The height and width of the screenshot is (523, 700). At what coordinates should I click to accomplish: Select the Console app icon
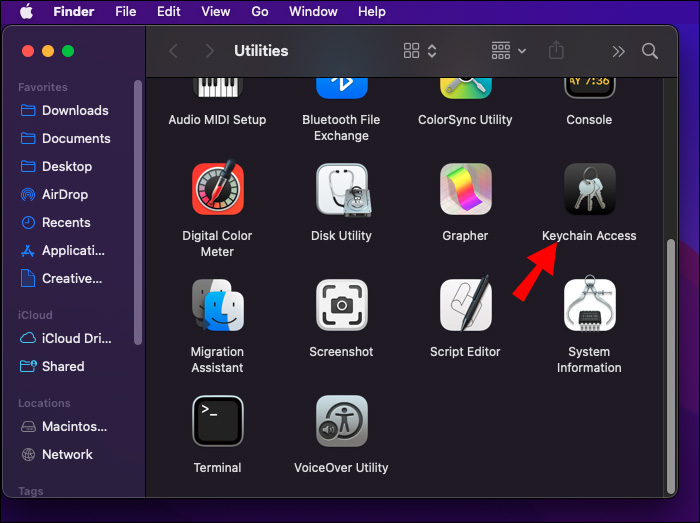click(x=589, y=88)
